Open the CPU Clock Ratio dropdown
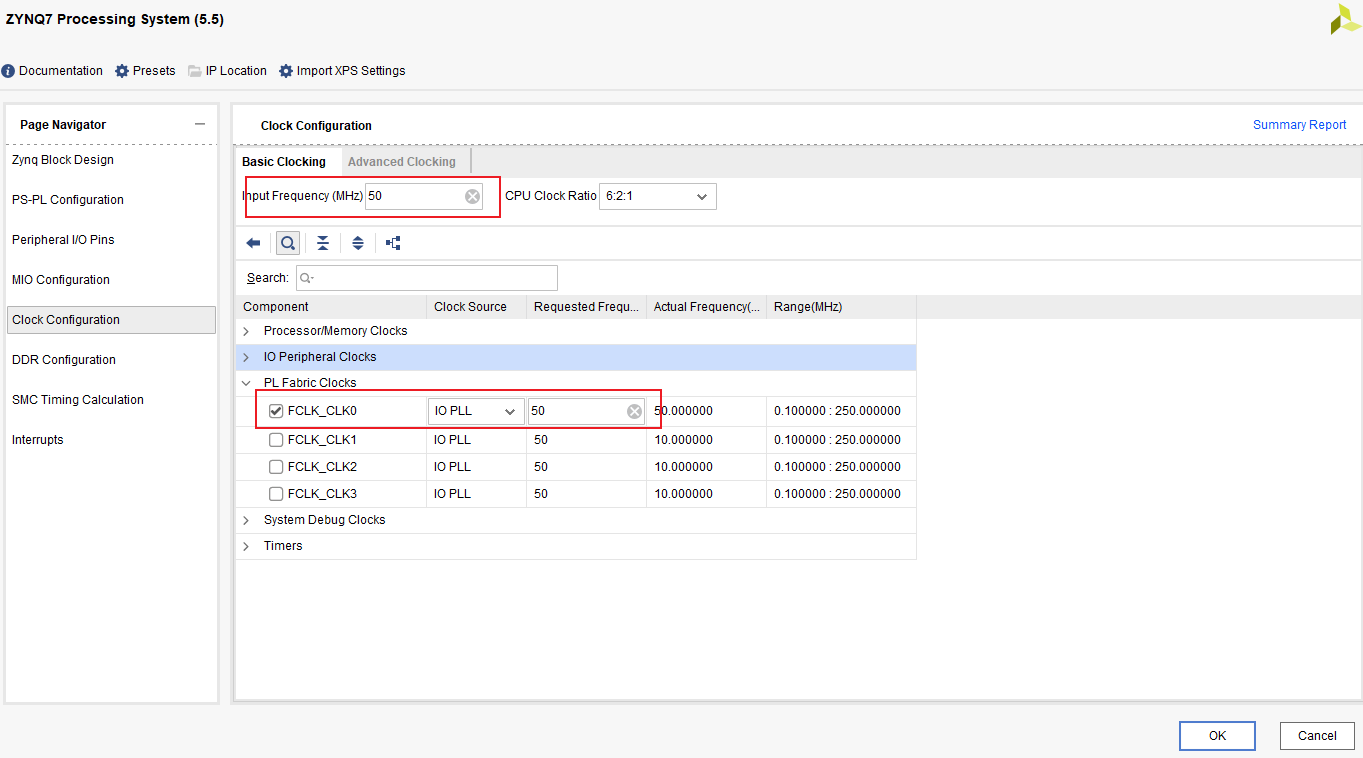The width and height of the screenshot is (1363, 758). (x=658, y=196)
